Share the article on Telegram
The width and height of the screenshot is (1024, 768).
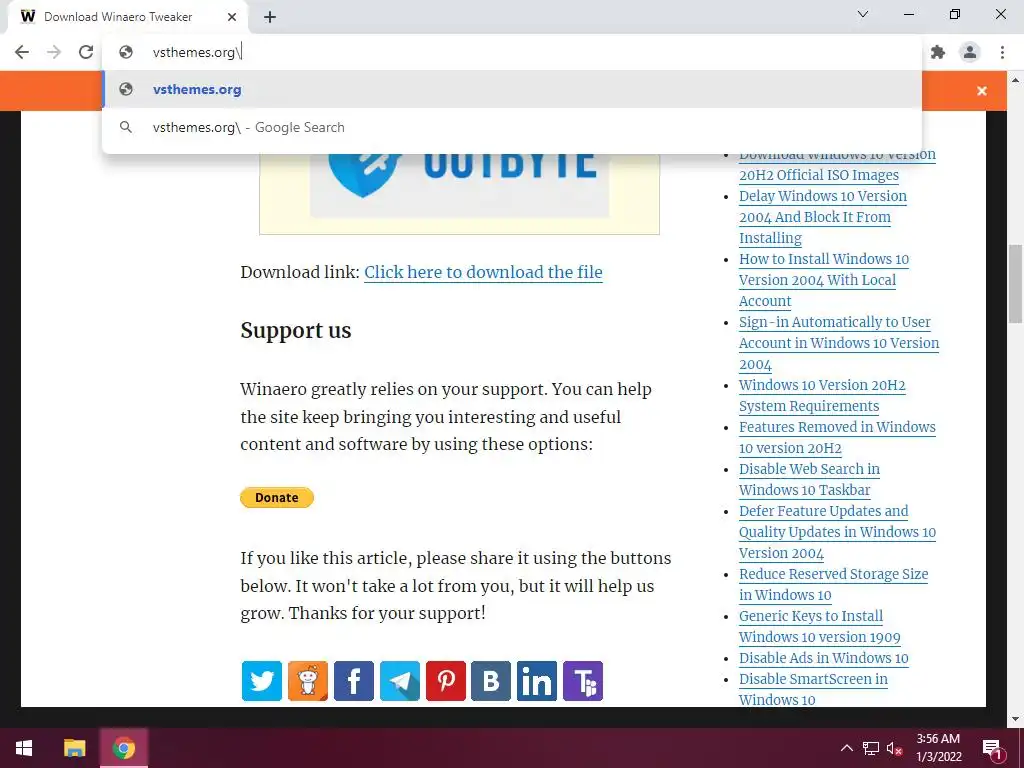pos(400,680)
